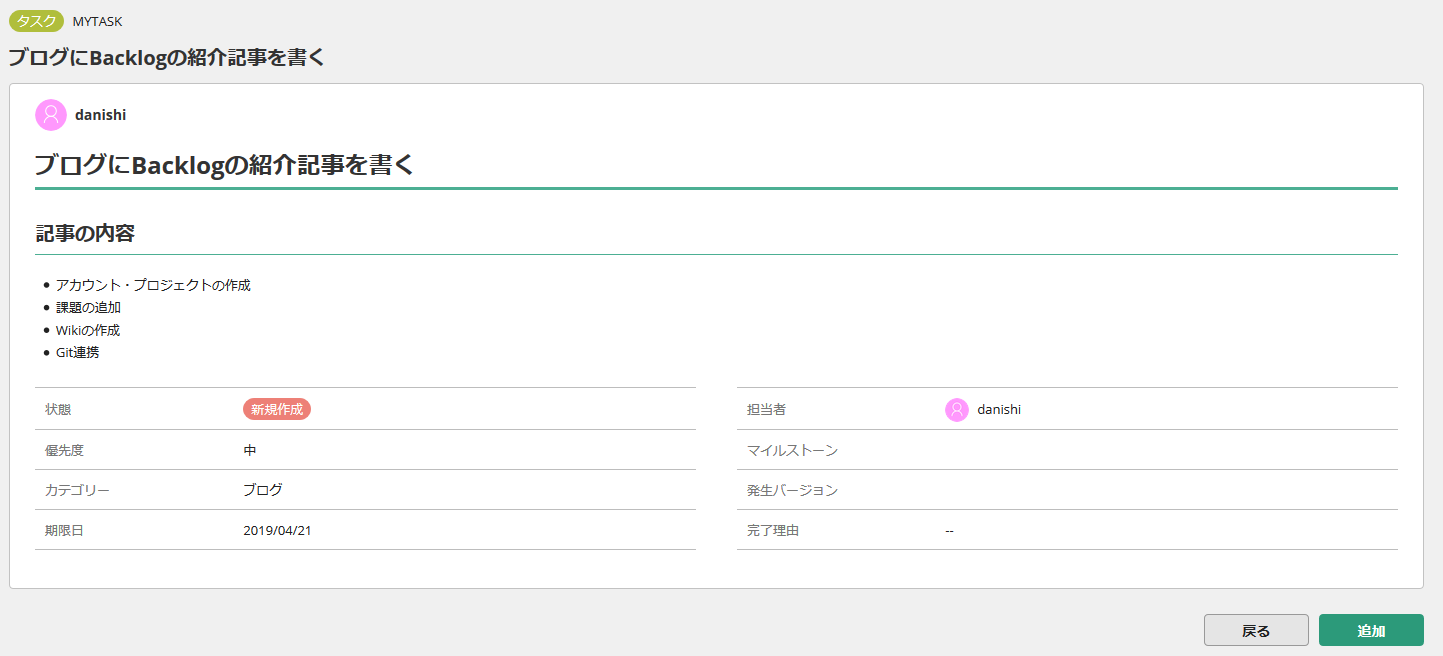Click the danishi author name in the header

[100, 115]
